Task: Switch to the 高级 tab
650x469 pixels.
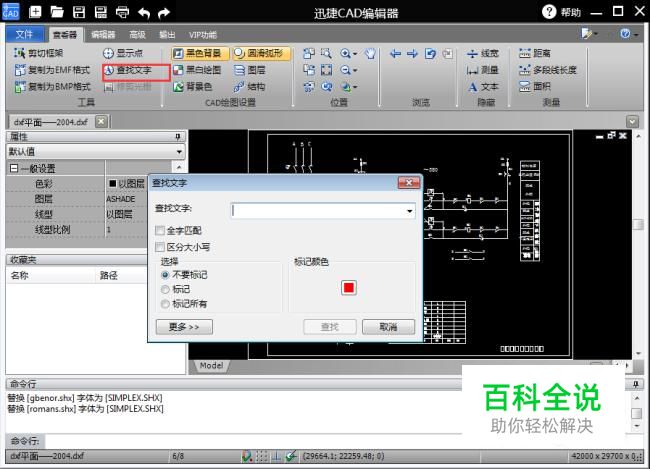Action: [x=137, y=35]
